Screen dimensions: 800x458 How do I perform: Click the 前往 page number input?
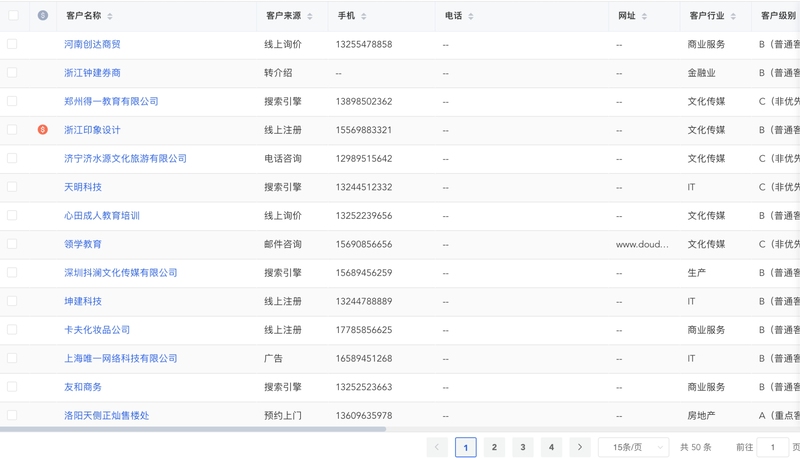point(772,447)
